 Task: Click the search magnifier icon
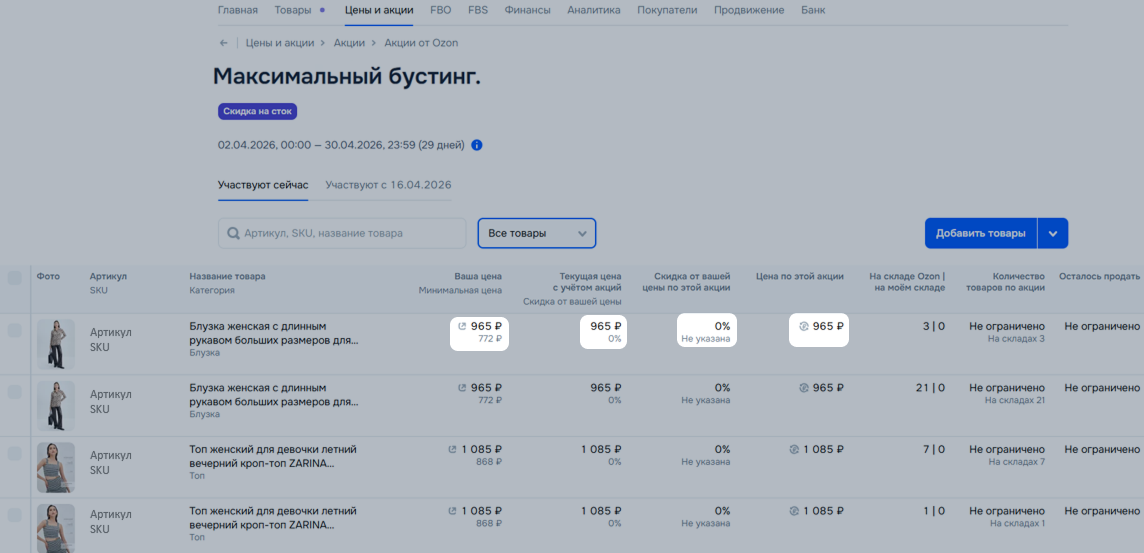click(233, 233)
